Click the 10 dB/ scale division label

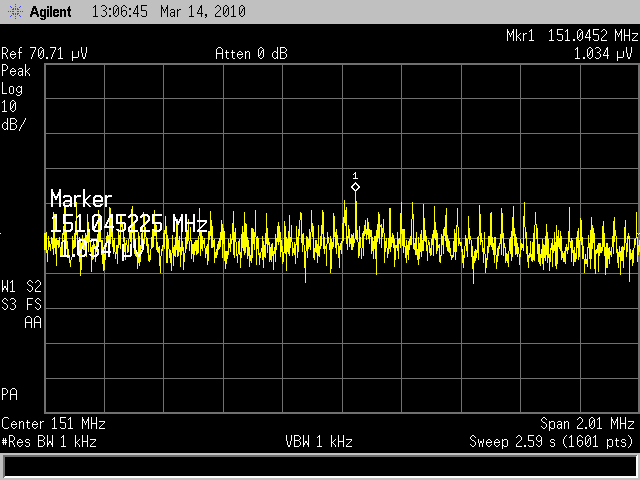13,115
